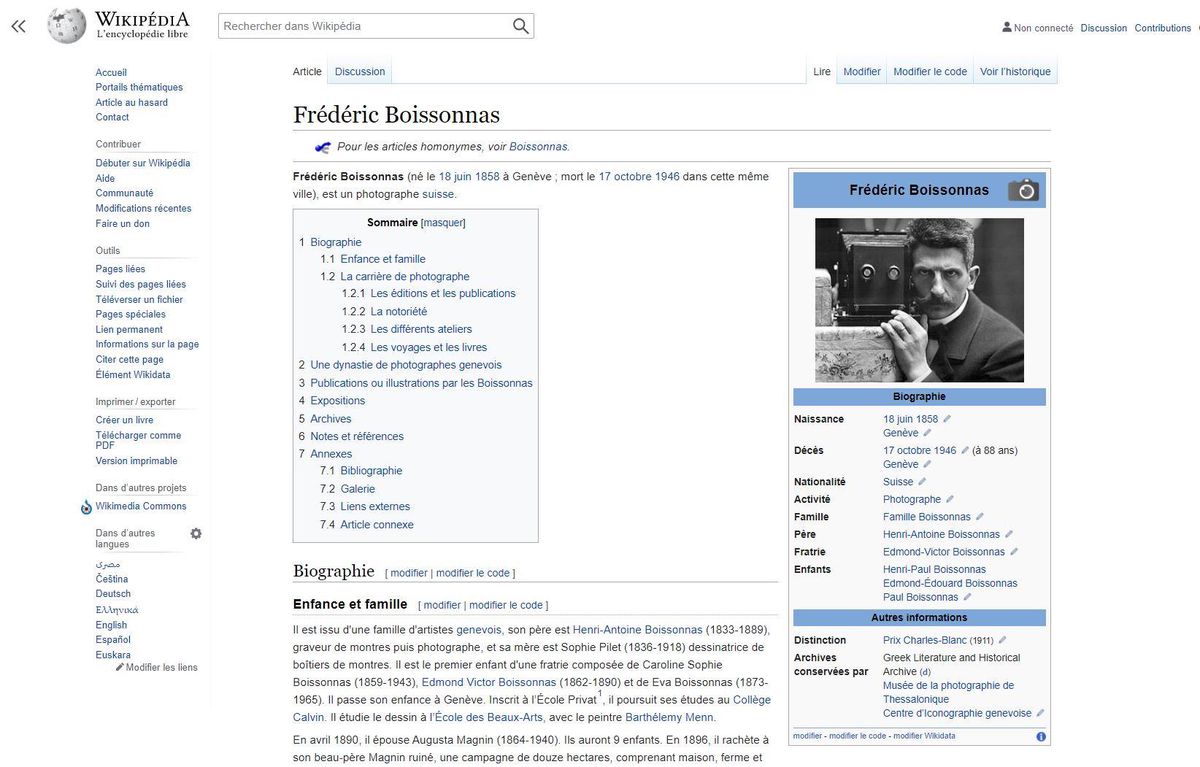
Task: Open Wikimedia Commons via its sidebar icon
Action: 86,506
